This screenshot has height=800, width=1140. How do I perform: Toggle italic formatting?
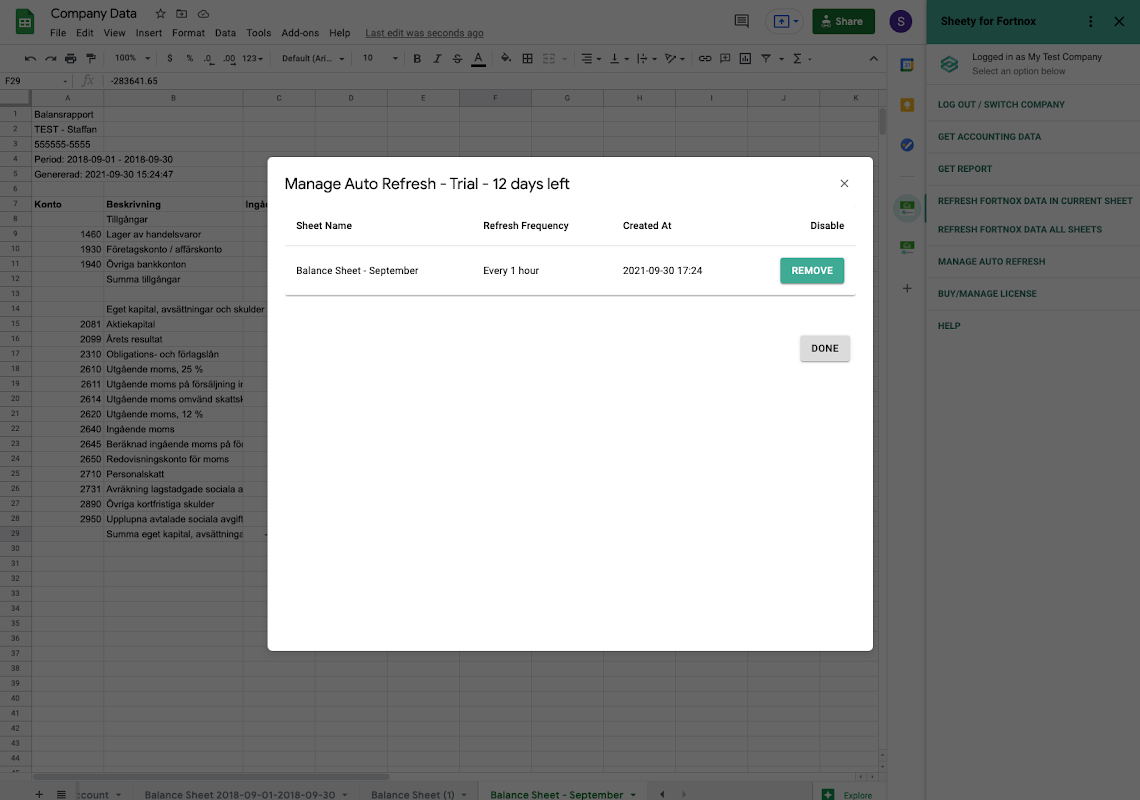pos(437,58)
